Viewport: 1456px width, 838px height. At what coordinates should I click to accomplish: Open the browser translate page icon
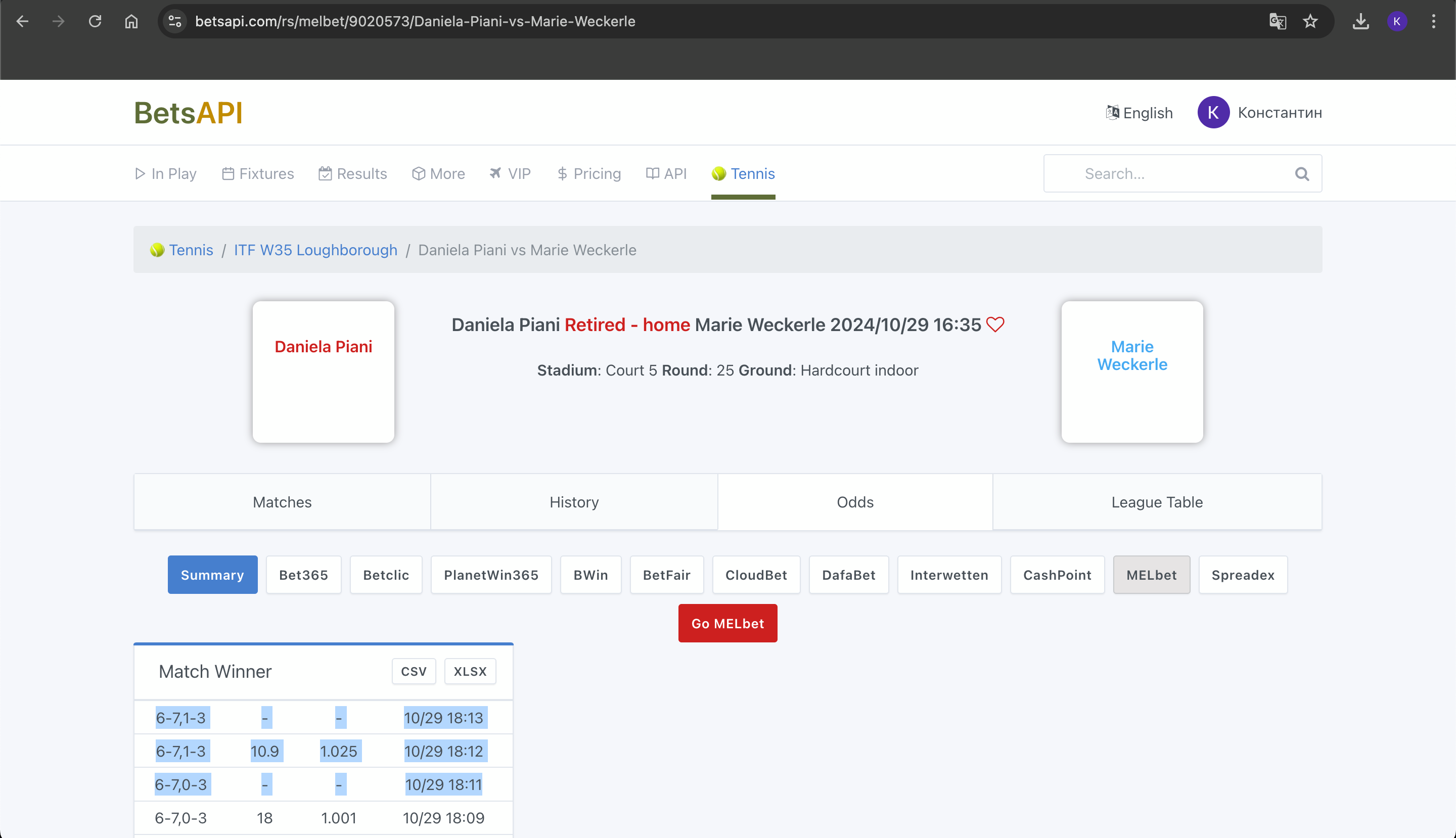tap(1277, 21)
